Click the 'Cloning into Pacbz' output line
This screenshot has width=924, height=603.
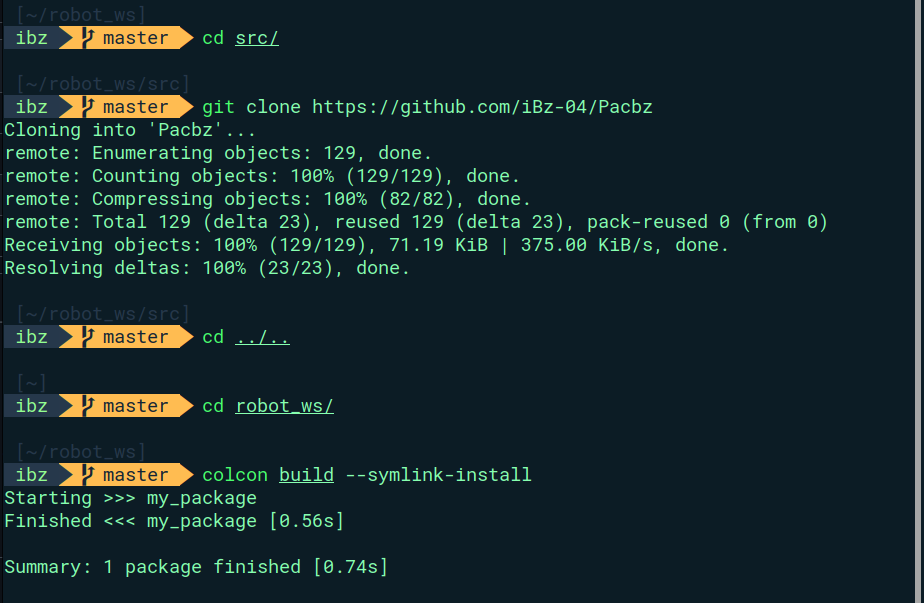coord(130,130)
